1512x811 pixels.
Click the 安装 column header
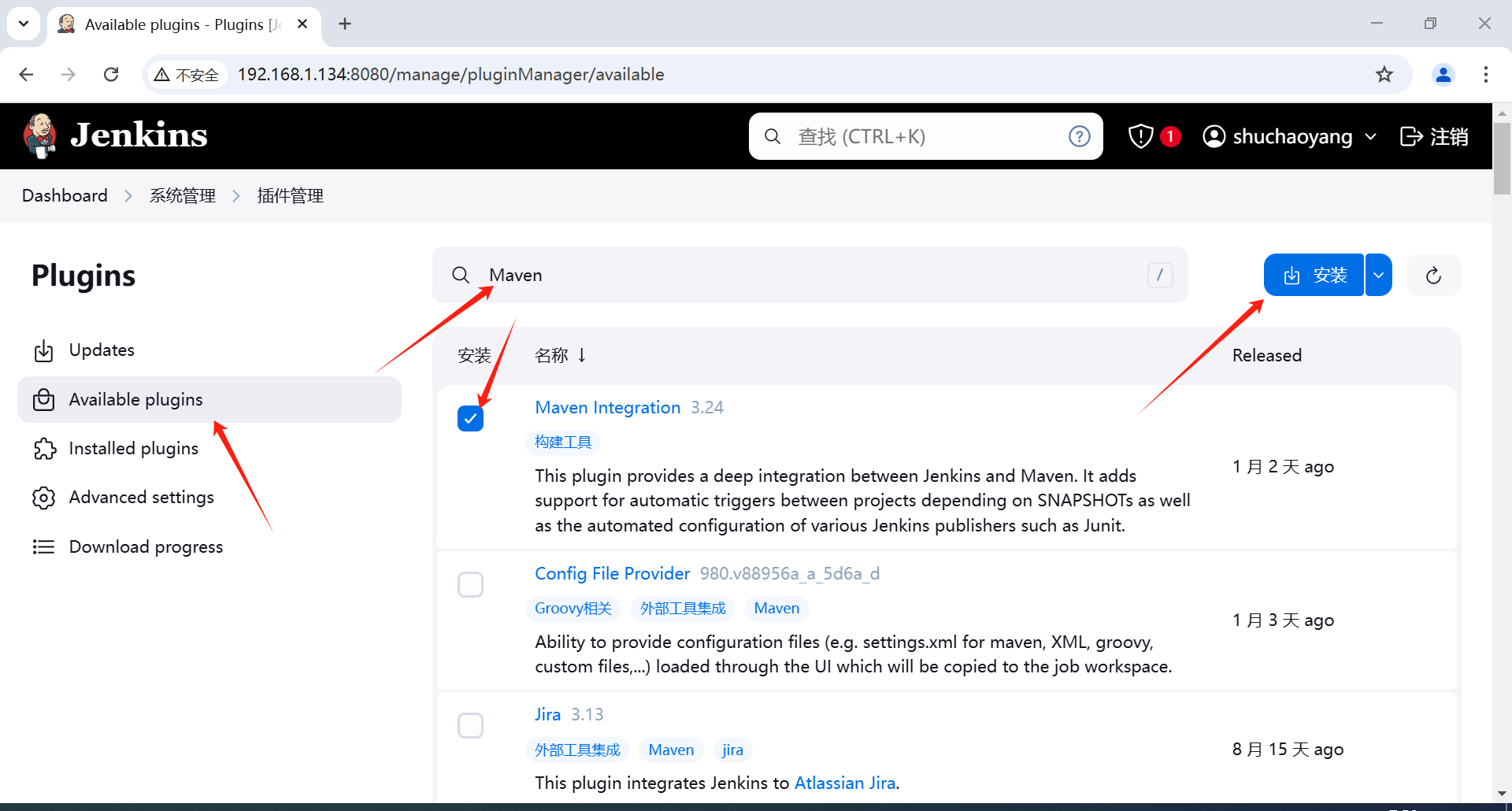[474, 355]
